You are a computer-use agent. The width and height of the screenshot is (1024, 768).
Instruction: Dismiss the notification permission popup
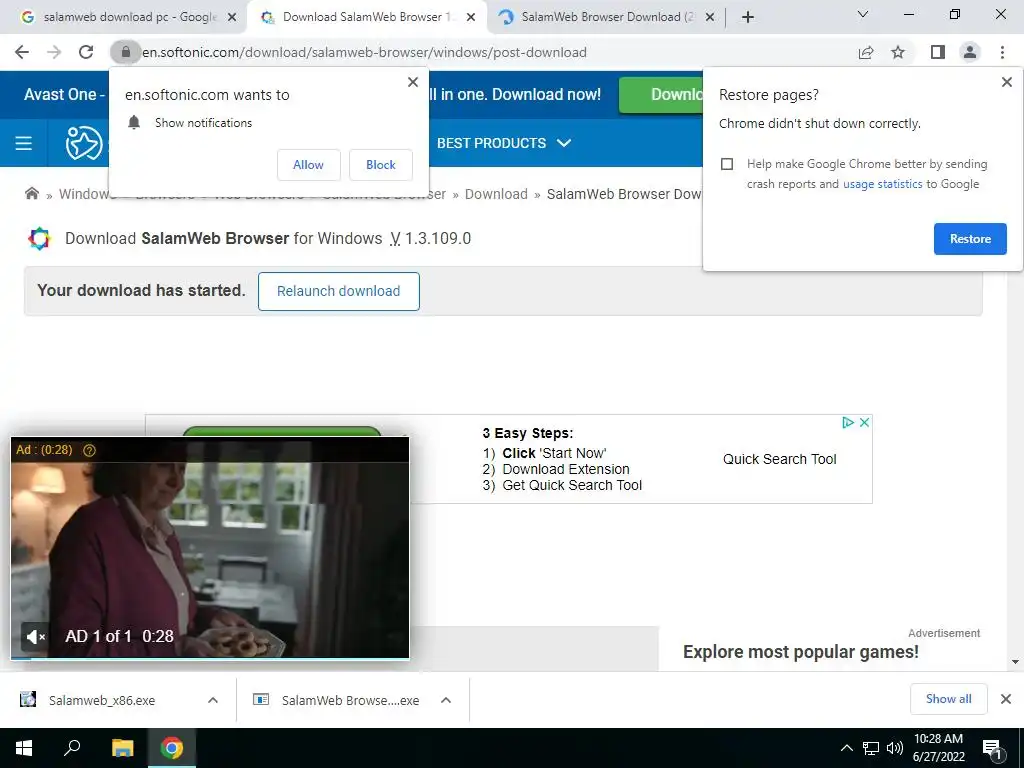413,82
